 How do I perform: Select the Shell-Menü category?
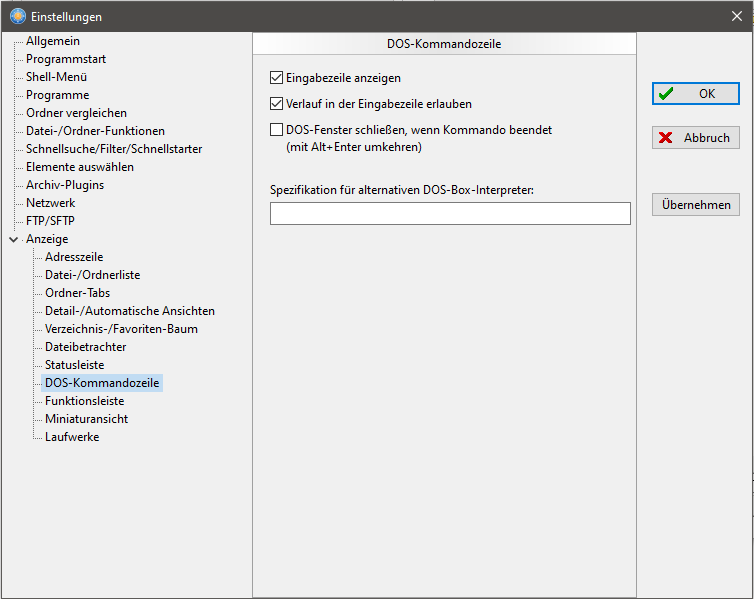point(57,77)
